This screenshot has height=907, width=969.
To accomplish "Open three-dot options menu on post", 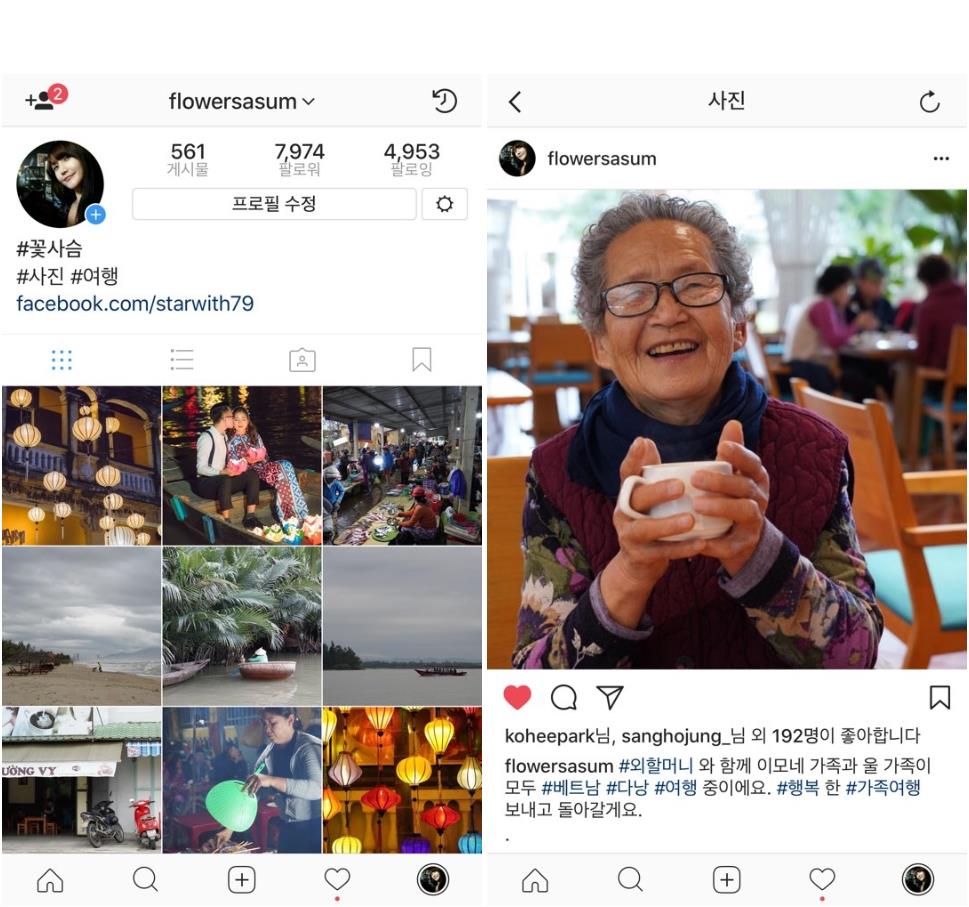I will pos(941,159).
